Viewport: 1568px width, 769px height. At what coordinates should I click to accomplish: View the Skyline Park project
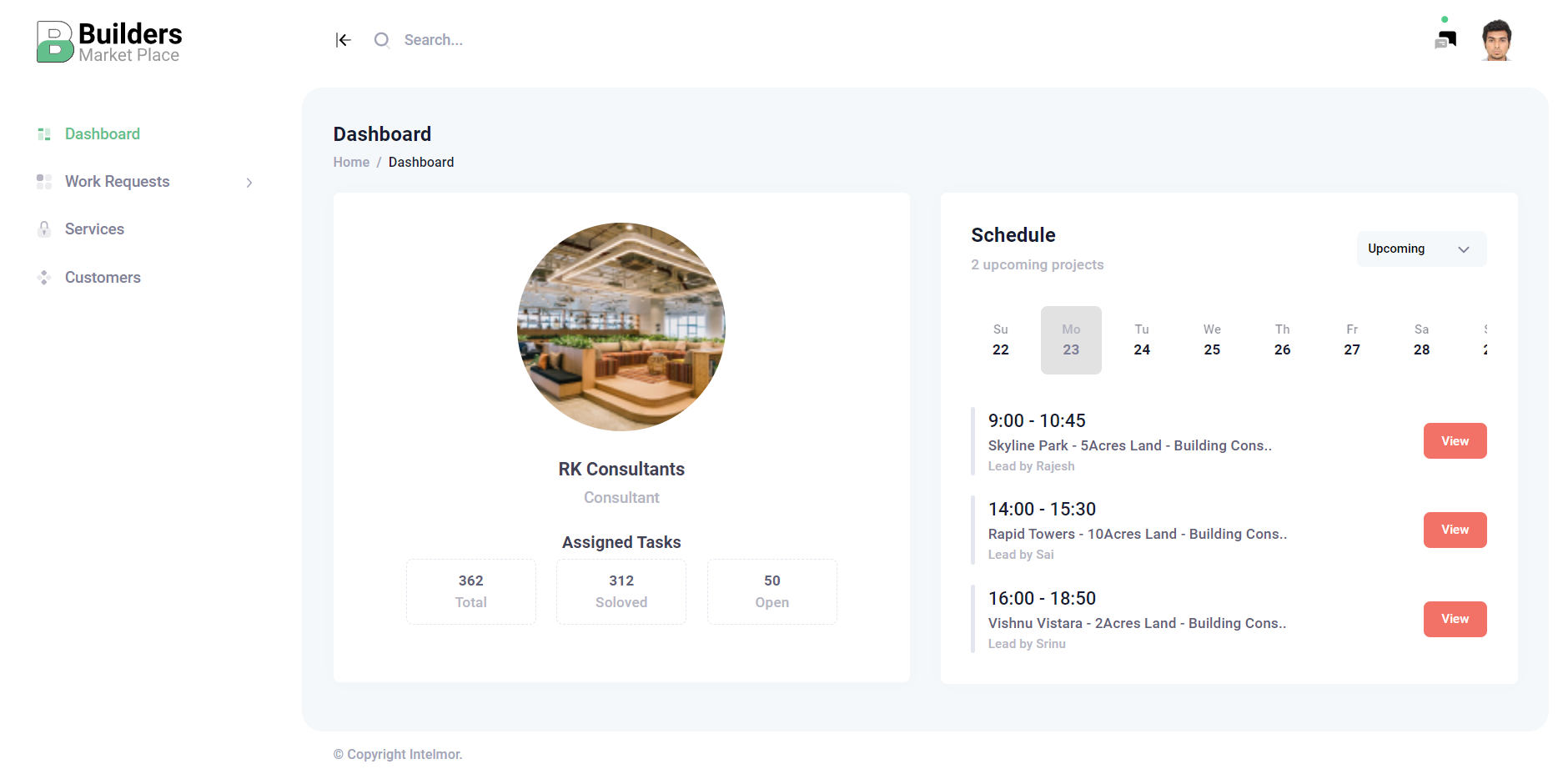pyautogui.click(x=1455, y=441)
